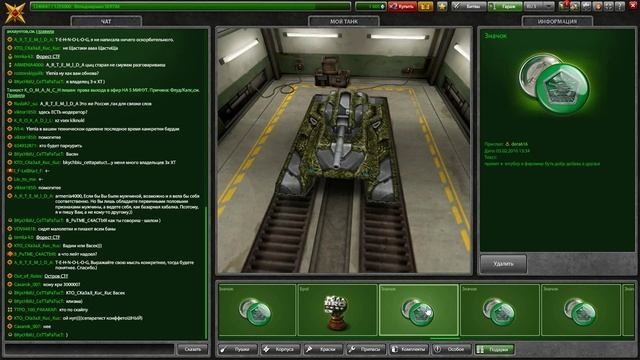Open the Правила link at chat top

(45, 31)
